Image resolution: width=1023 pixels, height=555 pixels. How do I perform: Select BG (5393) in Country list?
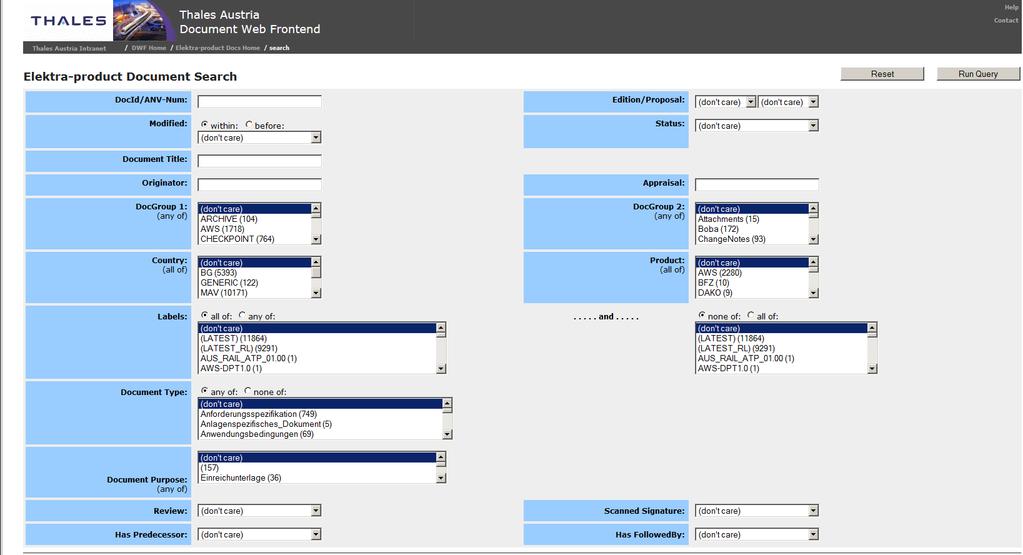coord(254,273)
